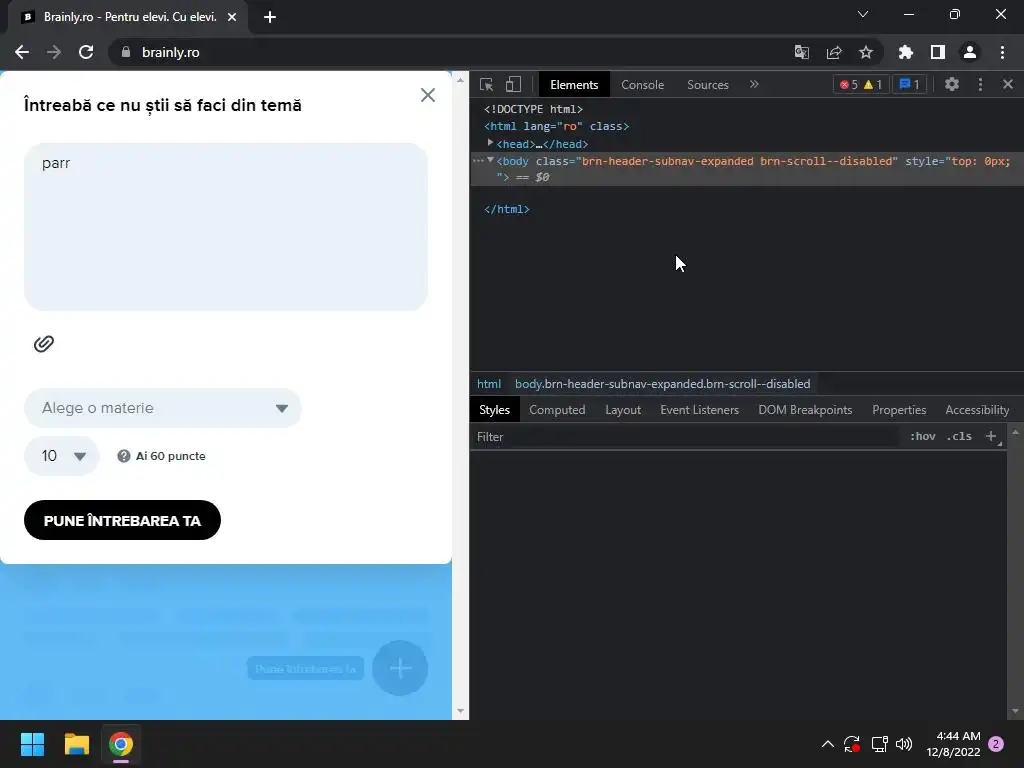Reload the page

[86, 52]
